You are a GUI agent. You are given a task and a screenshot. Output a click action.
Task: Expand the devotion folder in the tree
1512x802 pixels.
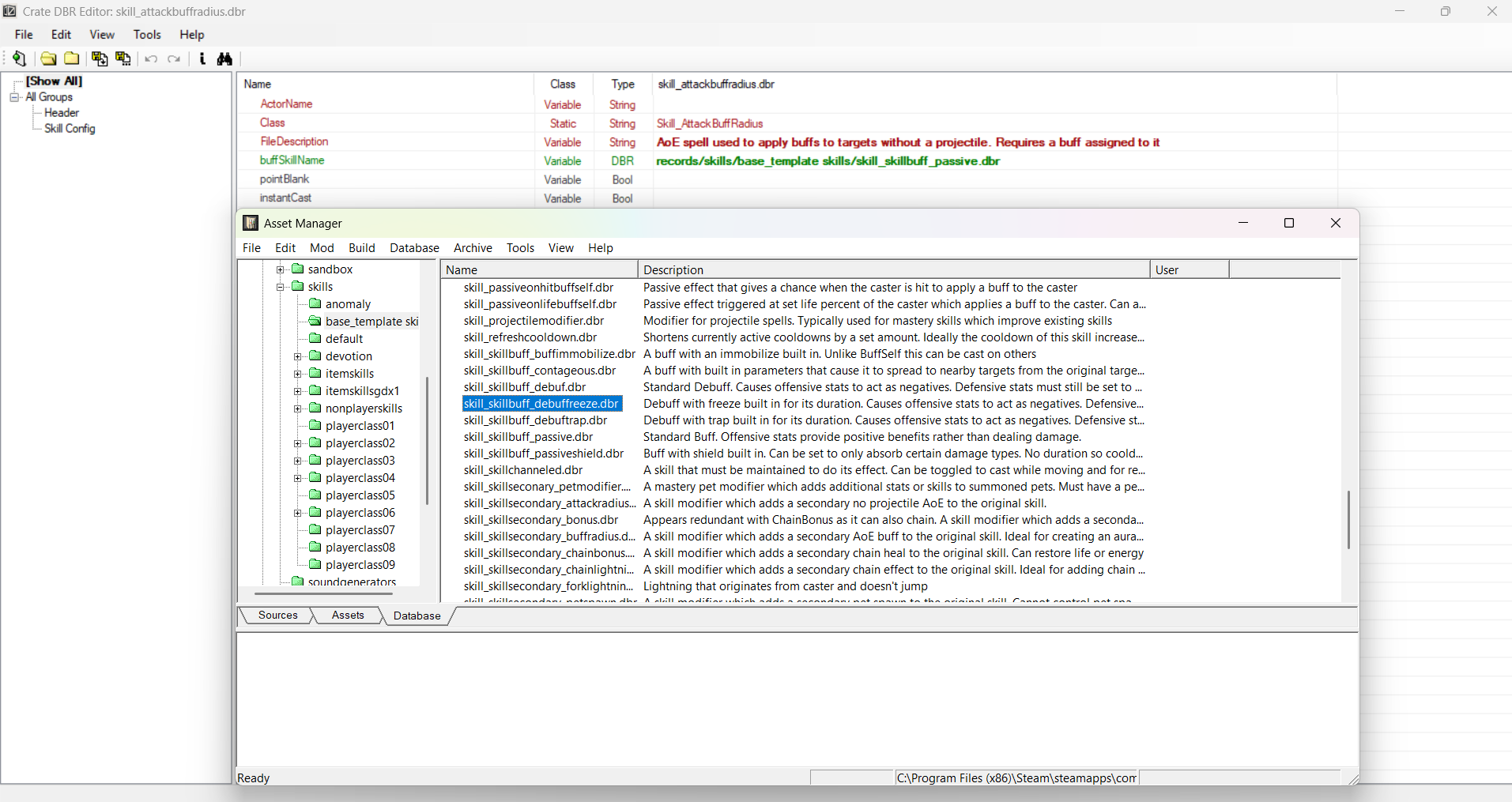(298, 356)
